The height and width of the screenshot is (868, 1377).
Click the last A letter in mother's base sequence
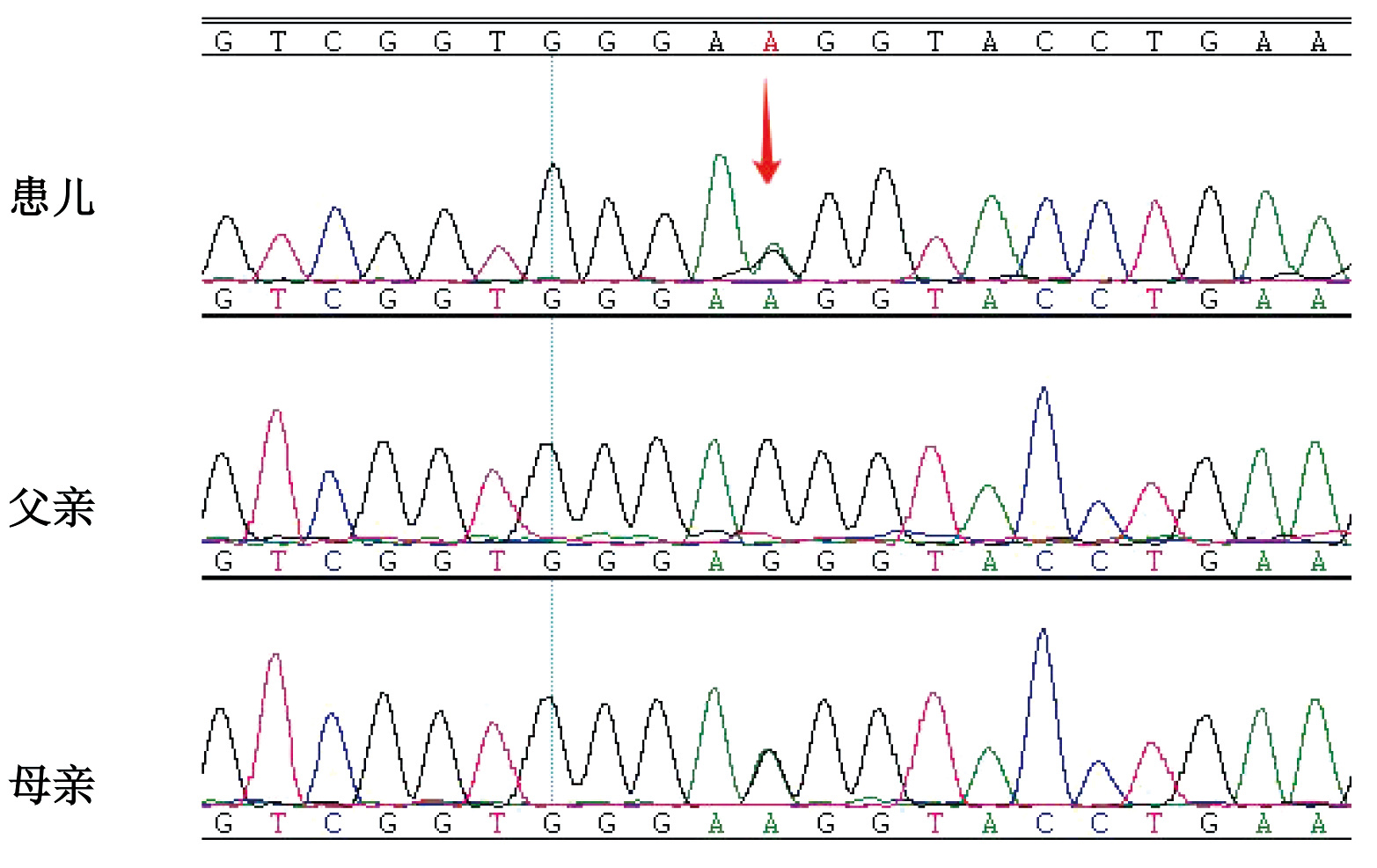point(1317,823)
